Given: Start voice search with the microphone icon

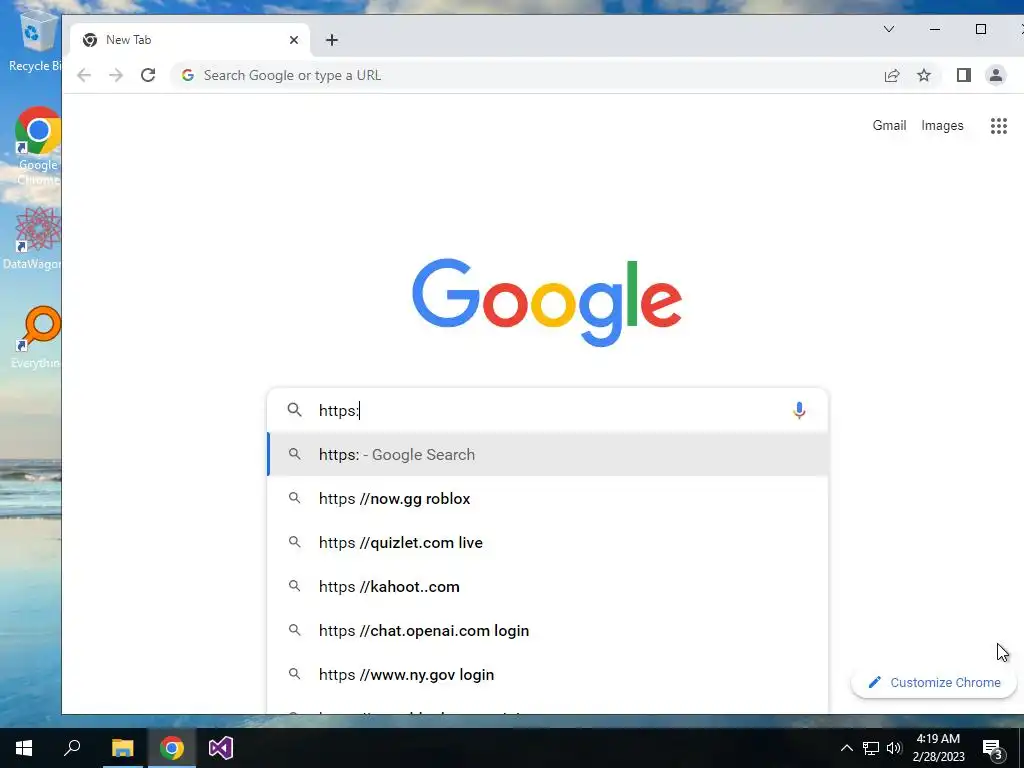Looking at the screenshot, I should point(799,410).
